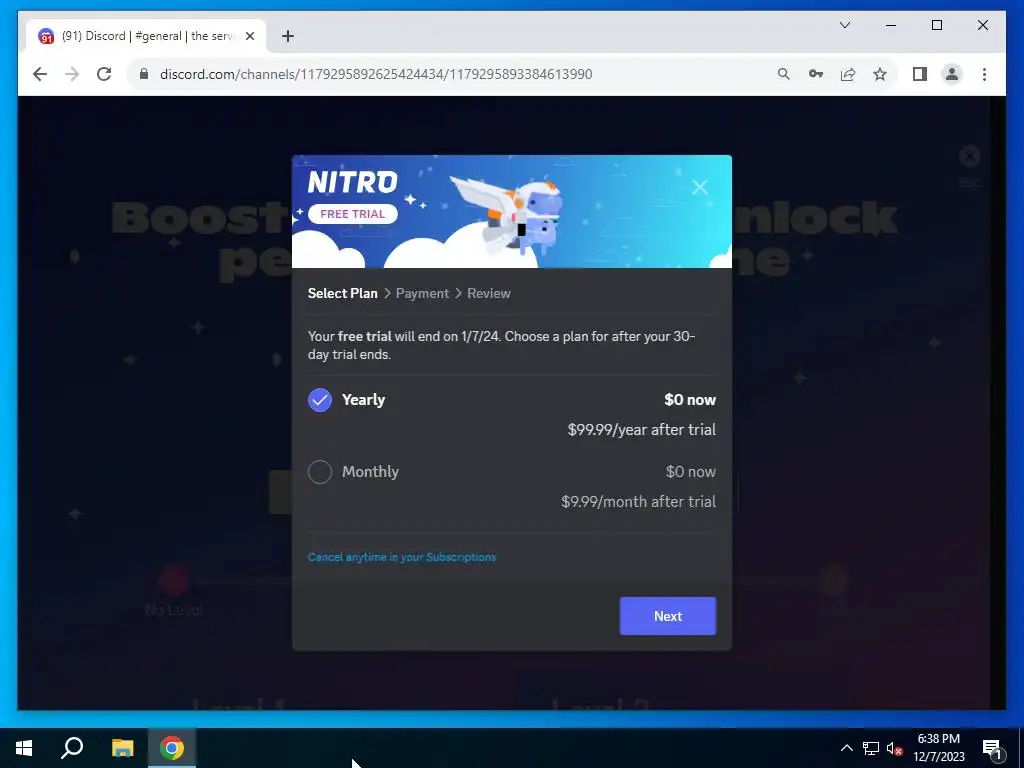
Task: Go to the Payment step breadcrumb
Action: [422, 293]
